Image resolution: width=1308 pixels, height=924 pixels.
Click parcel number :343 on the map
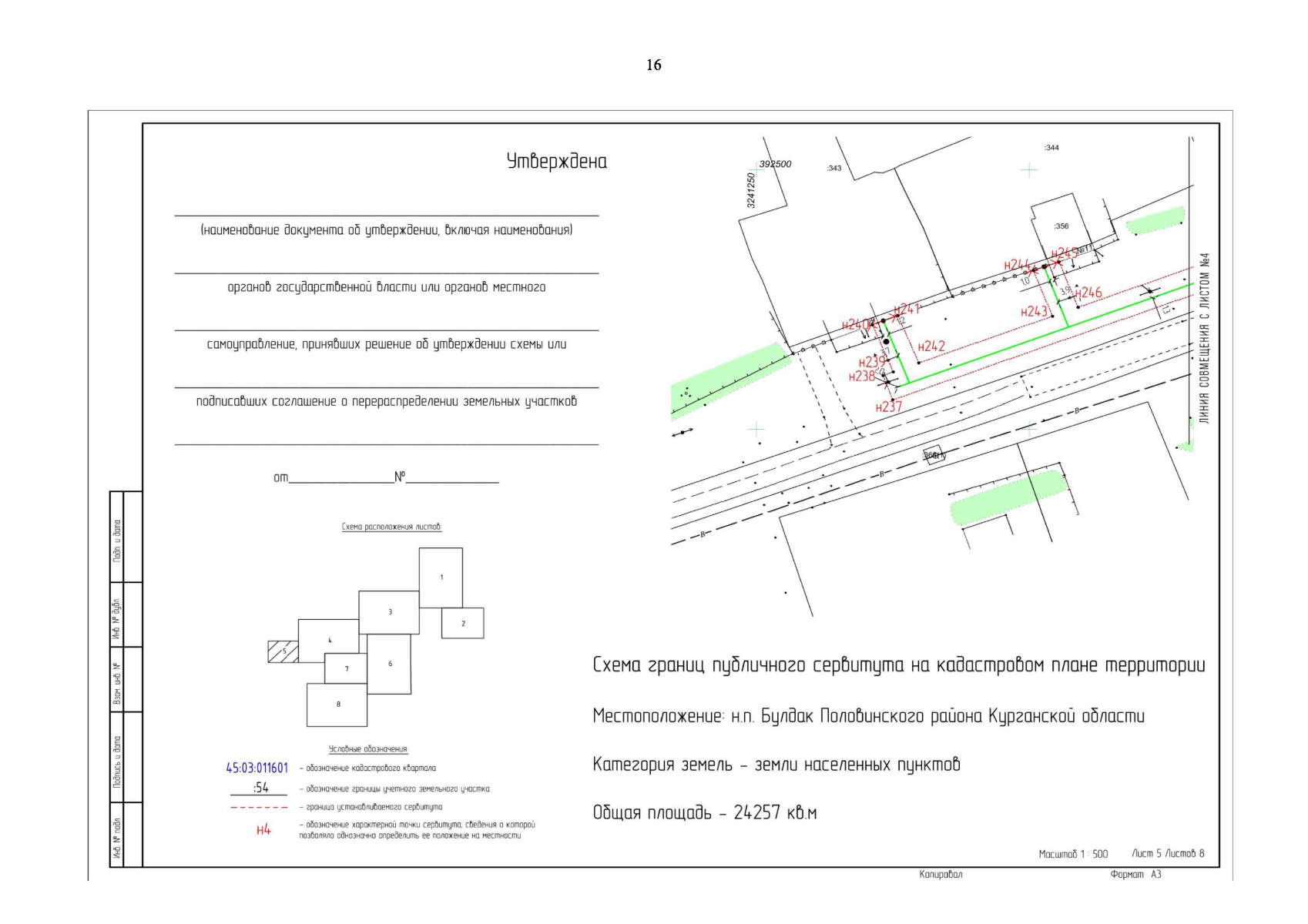pos(834,168)
